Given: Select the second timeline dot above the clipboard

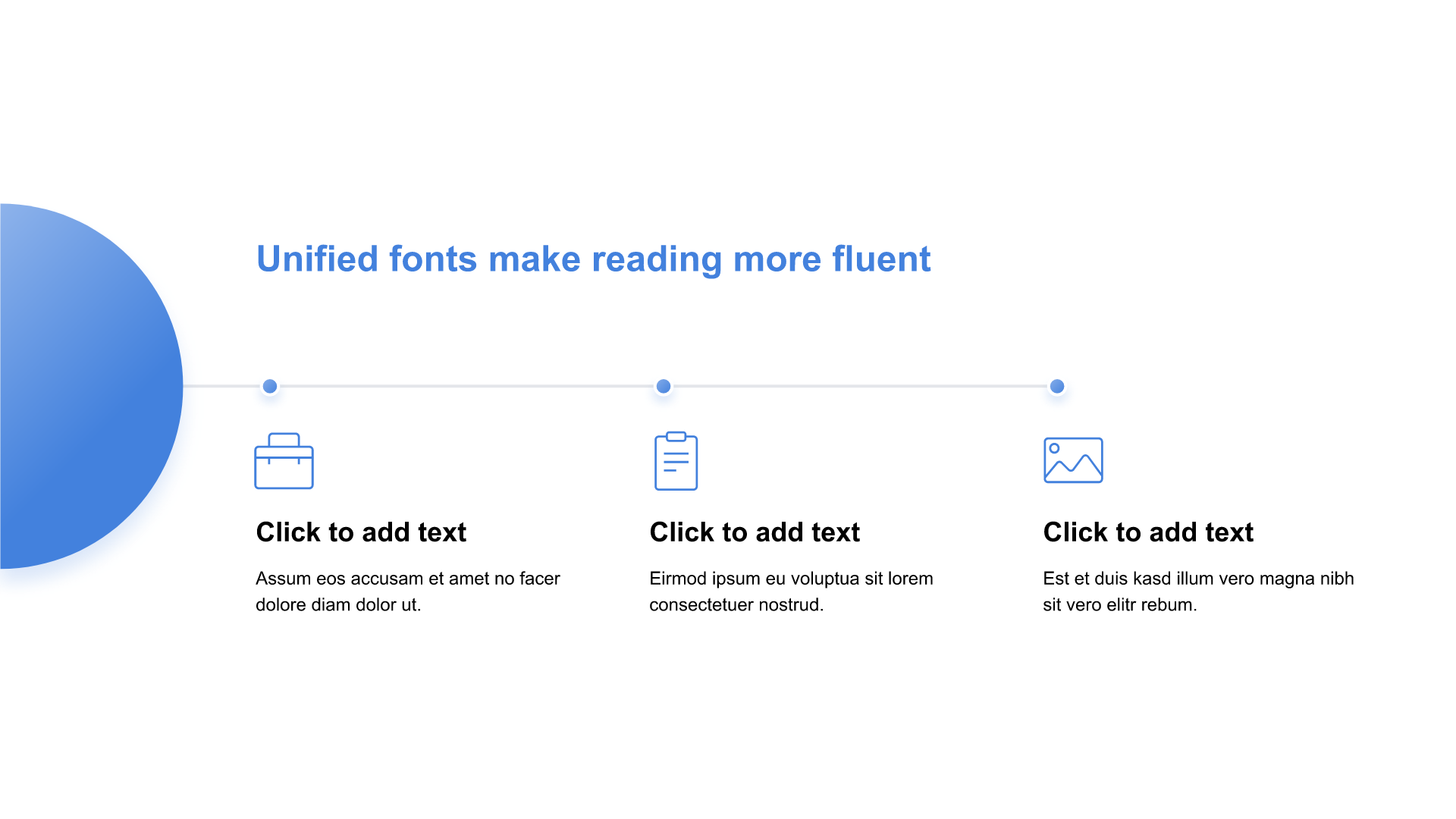Looking at the screenshot, I should coord(664,386).
